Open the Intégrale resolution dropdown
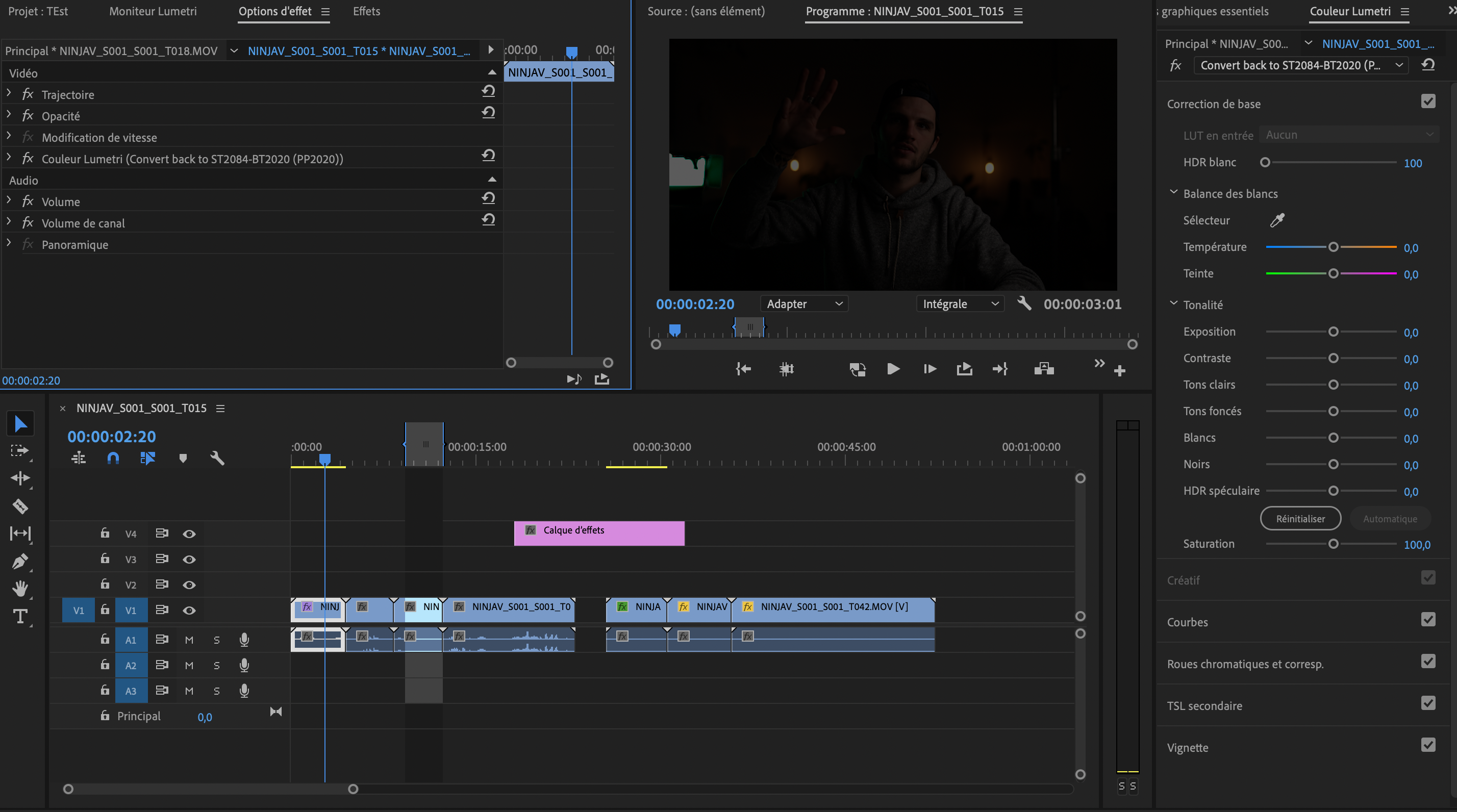The width and height of the screenshot is (1457, 812). pos(960,304)
